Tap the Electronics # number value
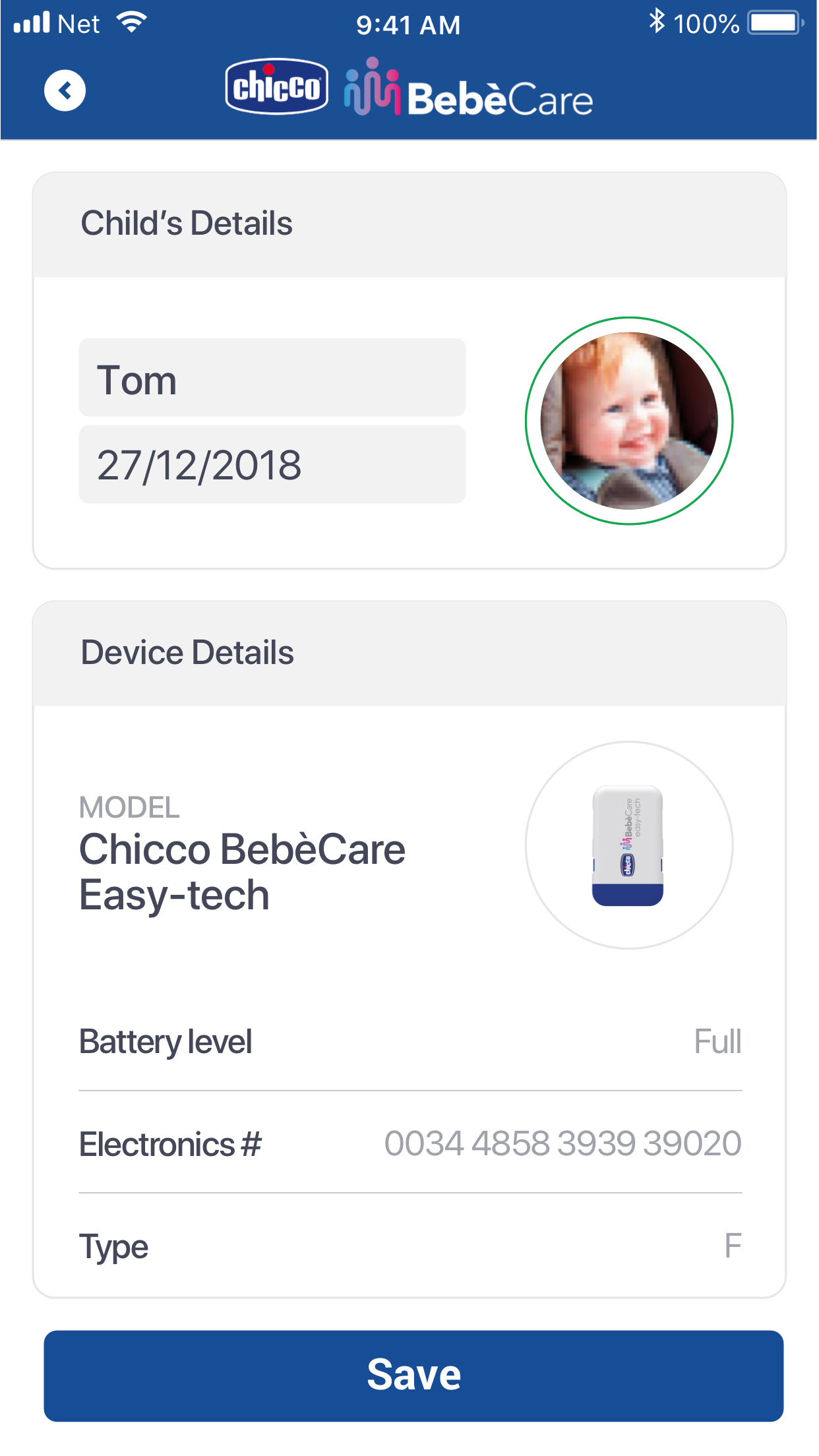819x1456 pixels. (x=562, y=1143)
